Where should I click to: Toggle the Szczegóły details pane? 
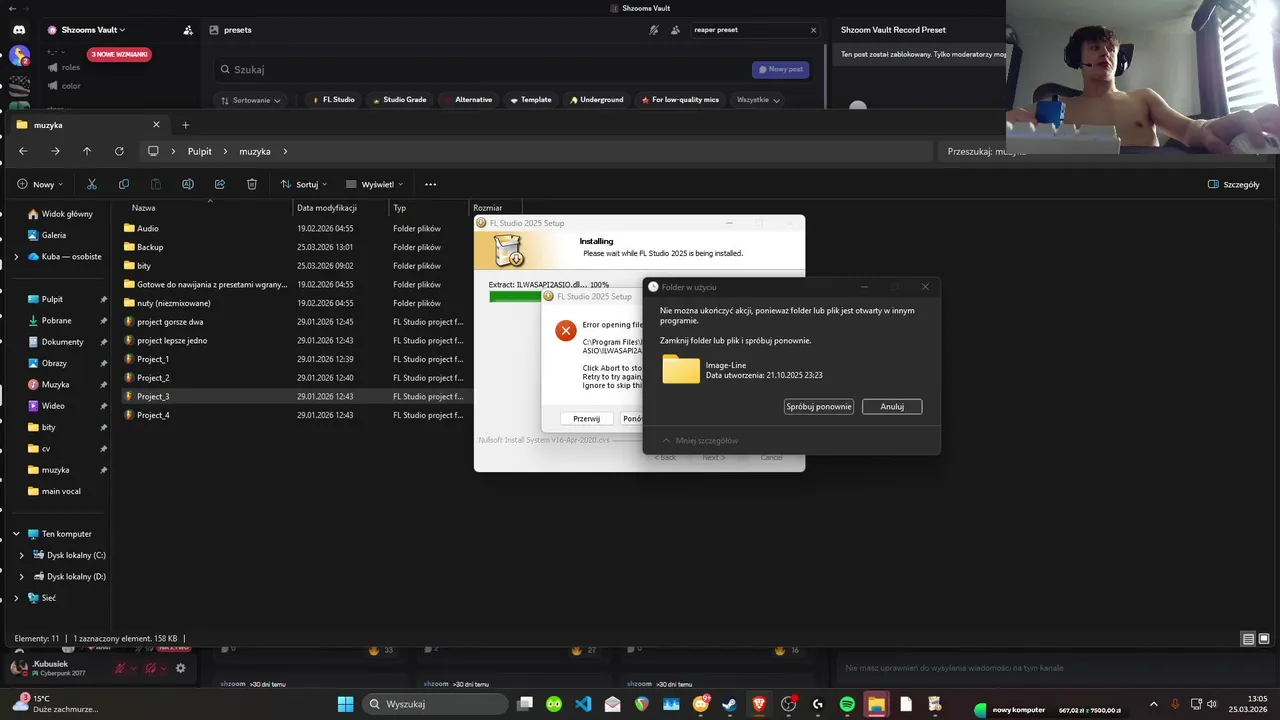(1234, 184)
